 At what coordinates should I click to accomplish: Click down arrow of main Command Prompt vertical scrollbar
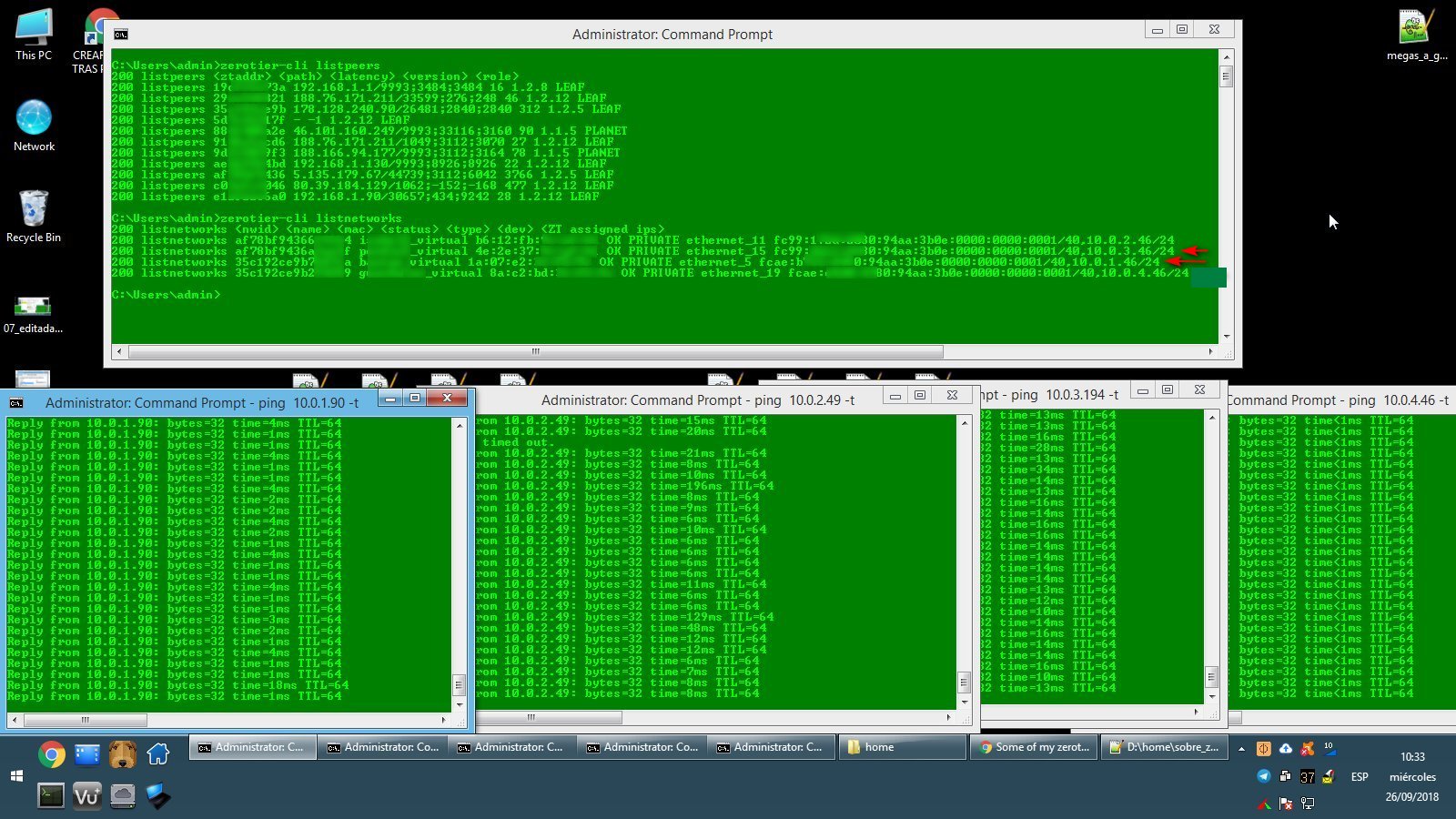pyautogui.click(x=1227, y=337)
